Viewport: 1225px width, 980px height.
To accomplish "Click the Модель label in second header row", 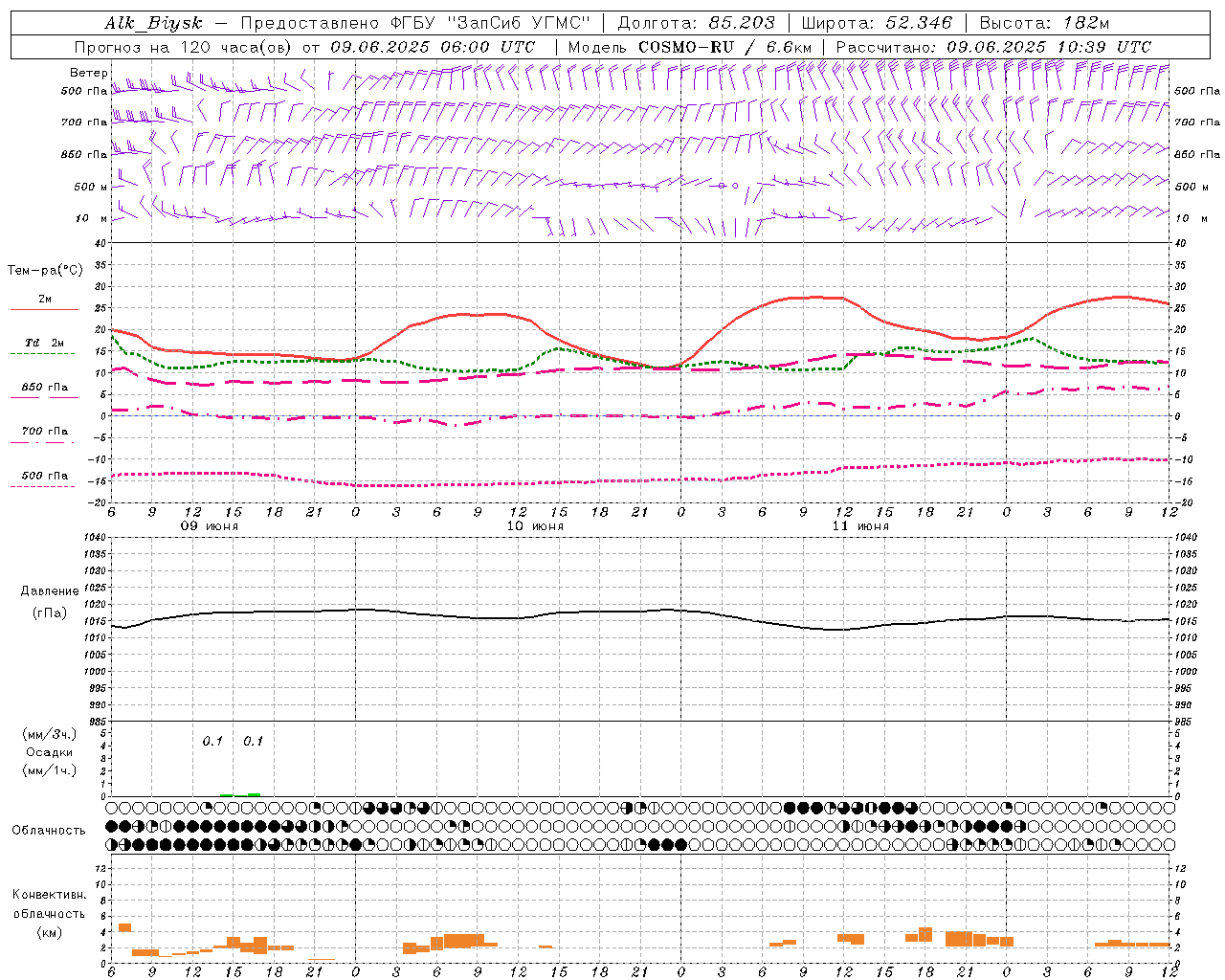I will tap(598, 47).
